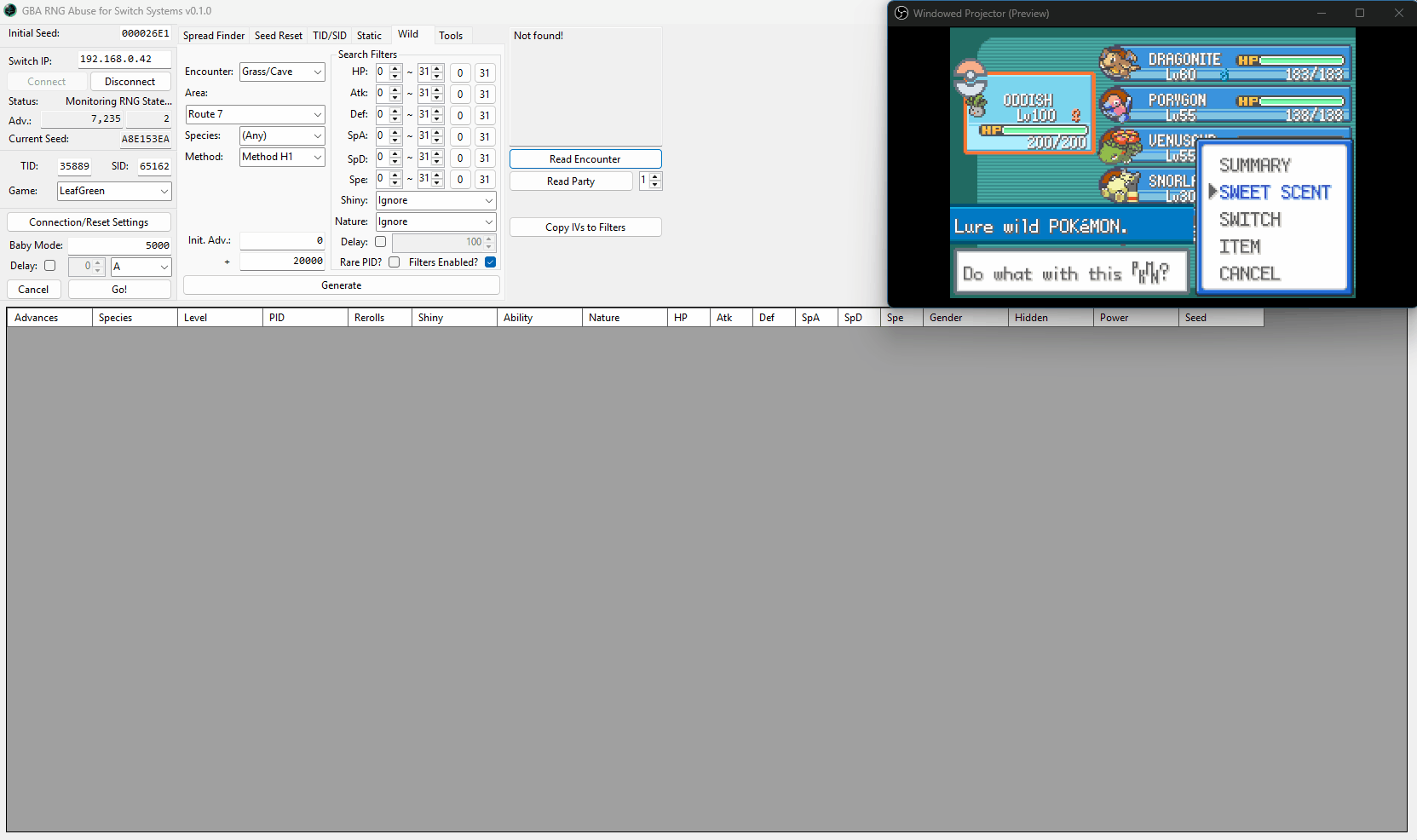Click the Read Party button

pyautogui.click(x=571, y=181)
